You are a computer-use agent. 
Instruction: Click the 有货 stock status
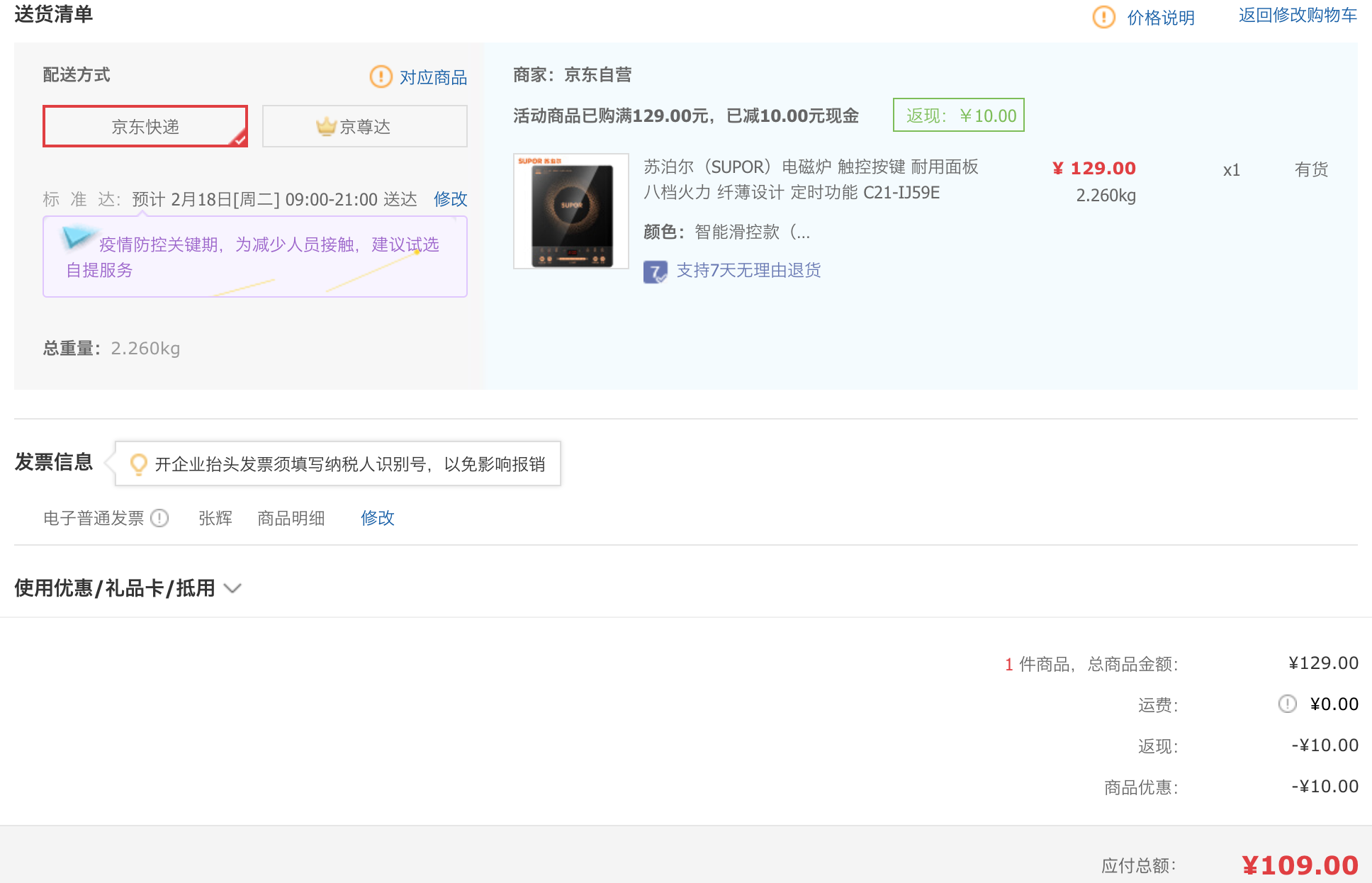(1311, 169)
